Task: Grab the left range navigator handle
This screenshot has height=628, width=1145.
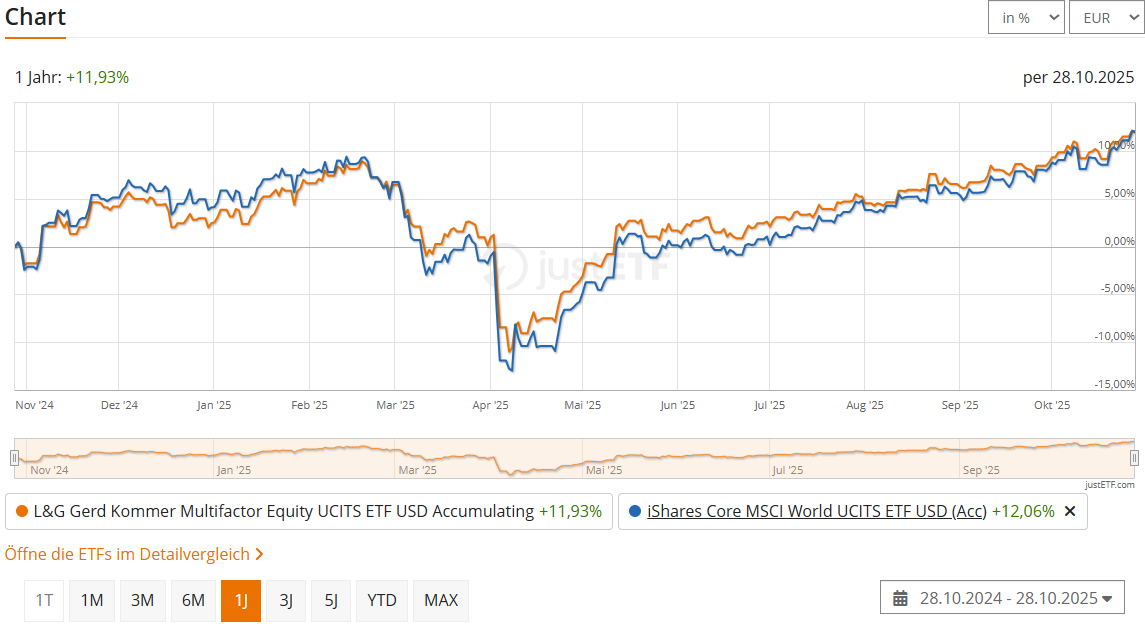Action: (14, 458)
